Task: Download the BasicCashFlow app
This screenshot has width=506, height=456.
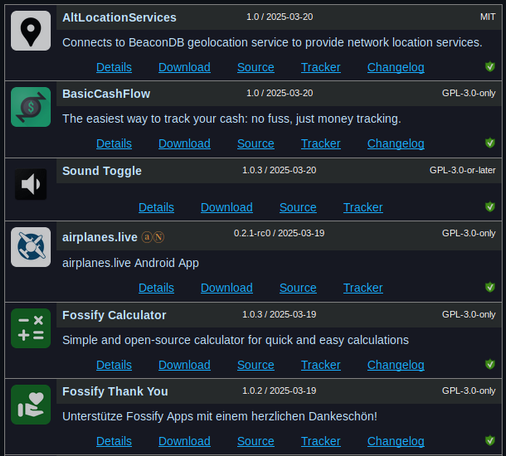Action: [184, 144]
